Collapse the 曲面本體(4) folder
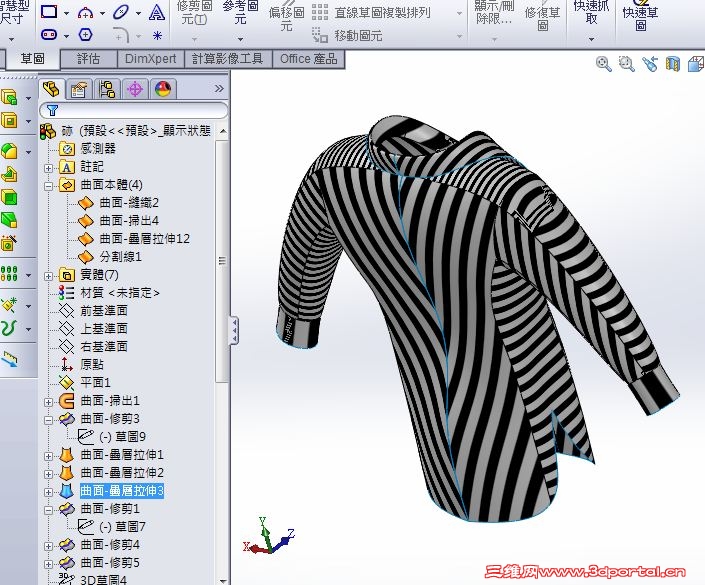This screenshot has height=585, width=705. pos(49,186)
